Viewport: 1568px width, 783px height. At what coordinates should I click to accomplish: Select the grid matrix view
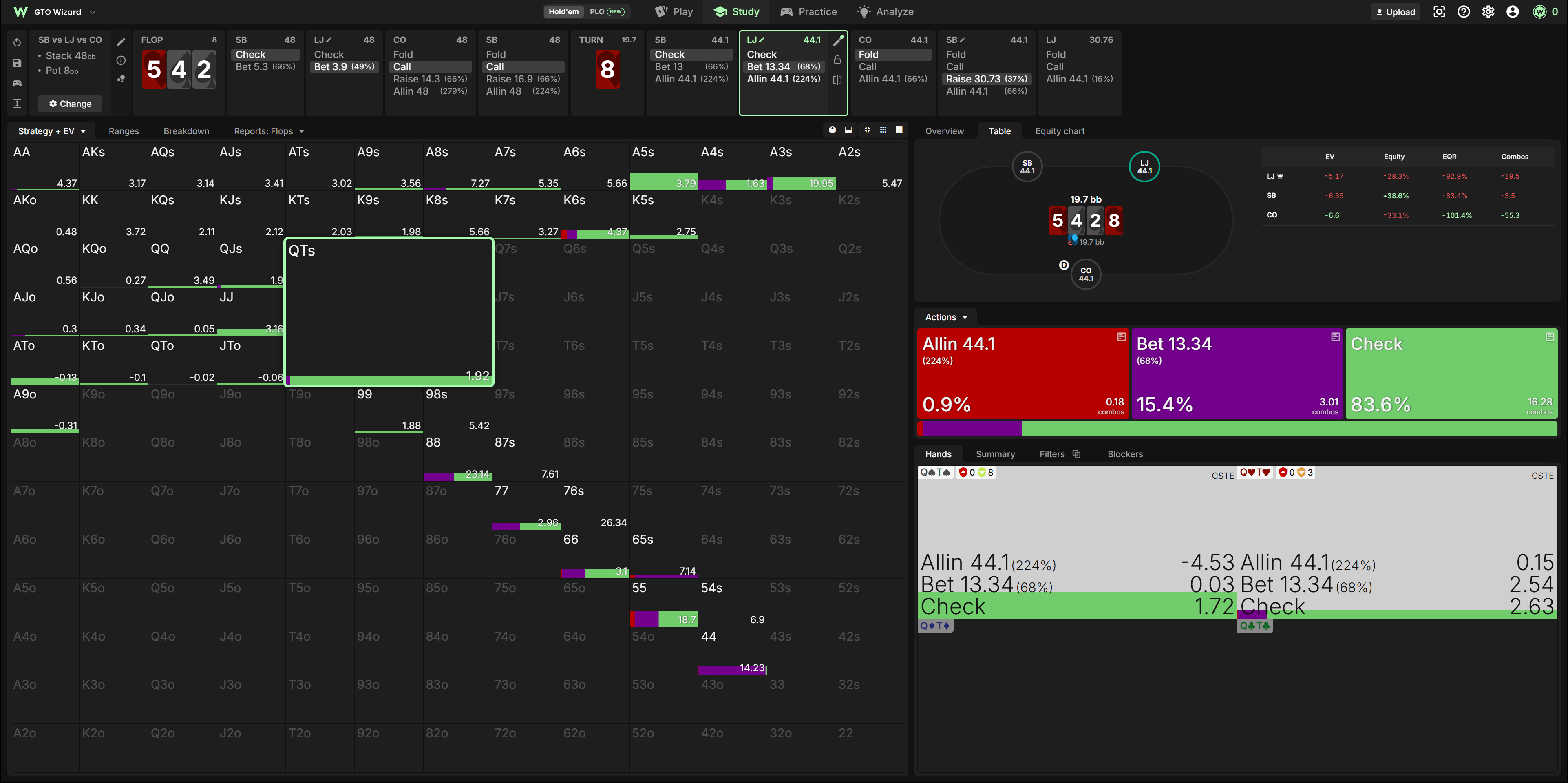(x=883, y=130)
